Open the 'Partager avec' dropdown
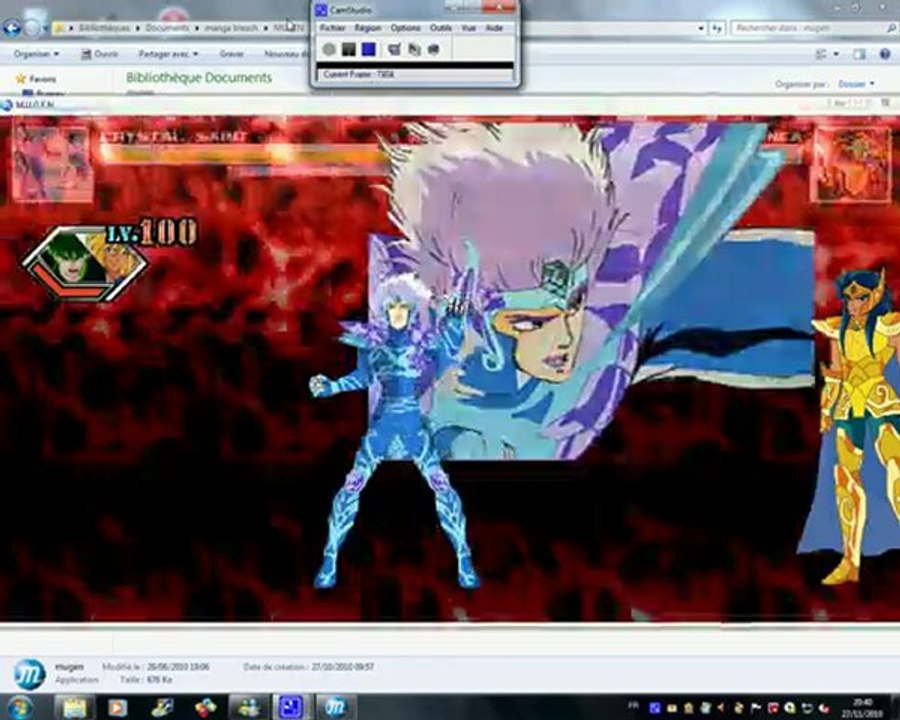Screen dimensions: 900x720 (x=168, y=53)
